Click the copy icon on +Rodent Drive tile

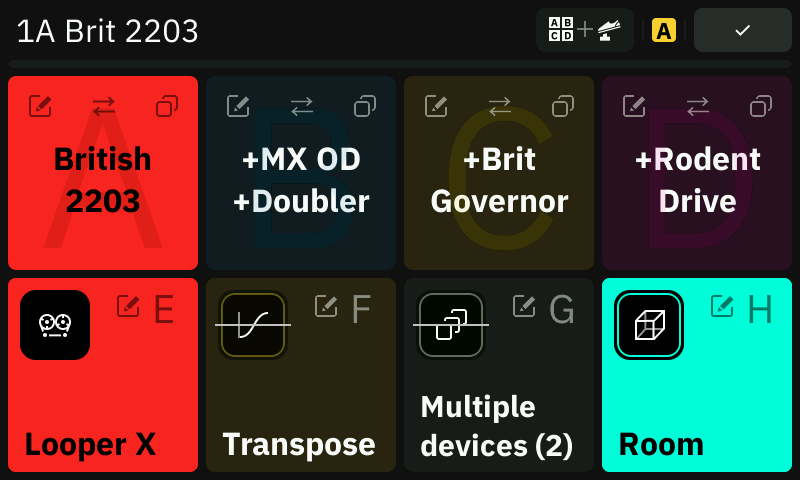(x=761, y=106)
